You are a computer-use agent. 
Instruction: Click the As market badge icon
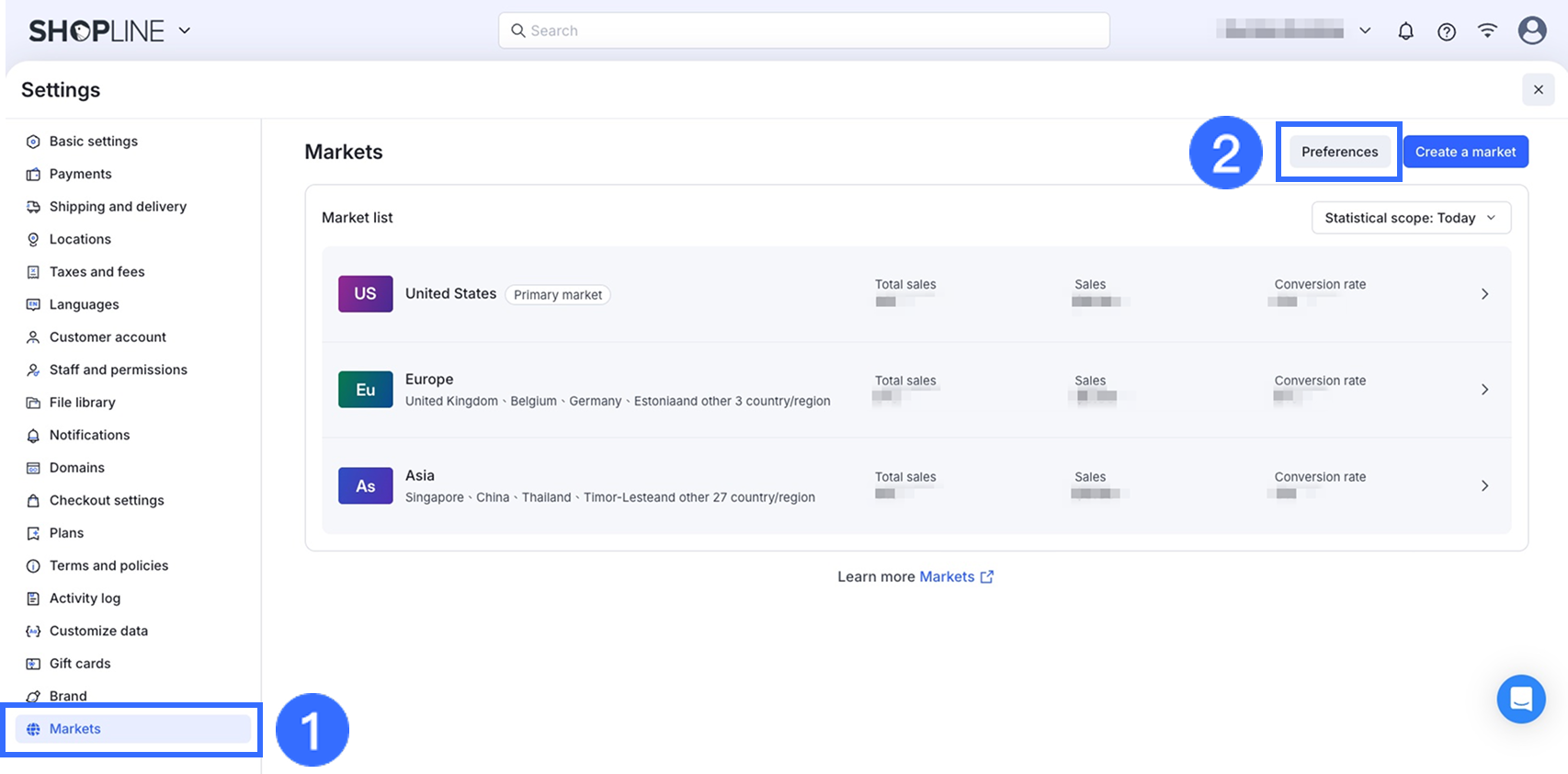(x=365, y=486)
